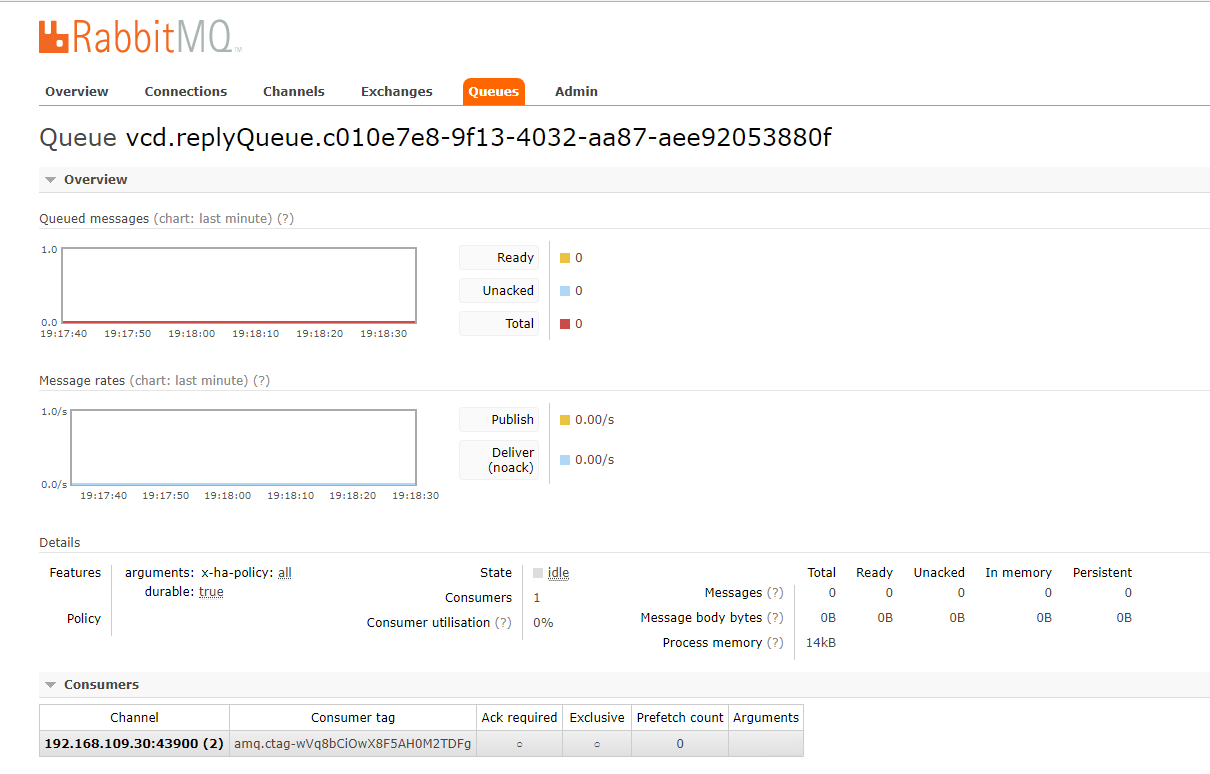Open the Overview tab
1210x774 pixels.
[x=77, y=91]
